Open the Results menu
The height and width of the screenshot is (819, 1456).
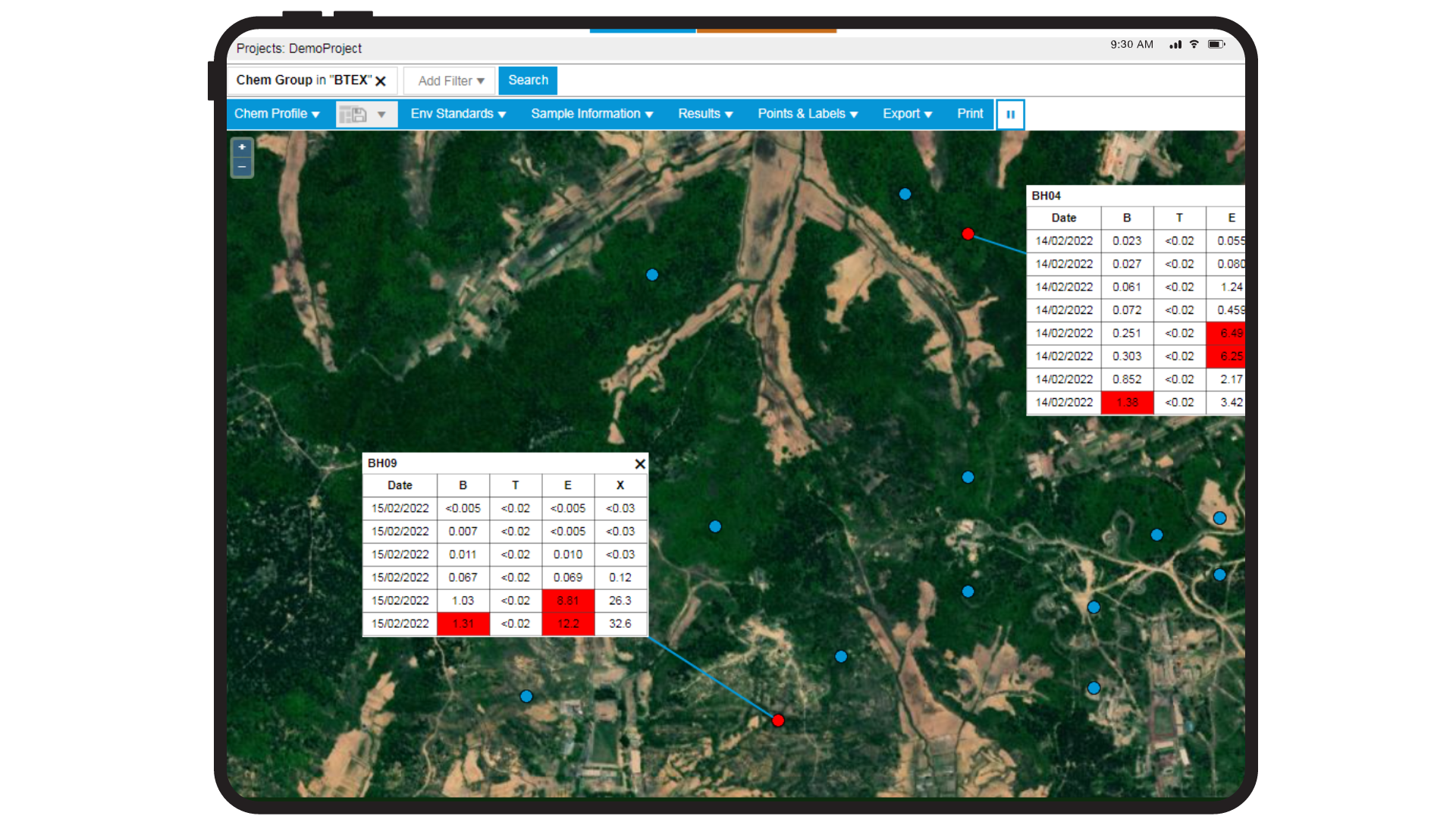click(705, 114)
